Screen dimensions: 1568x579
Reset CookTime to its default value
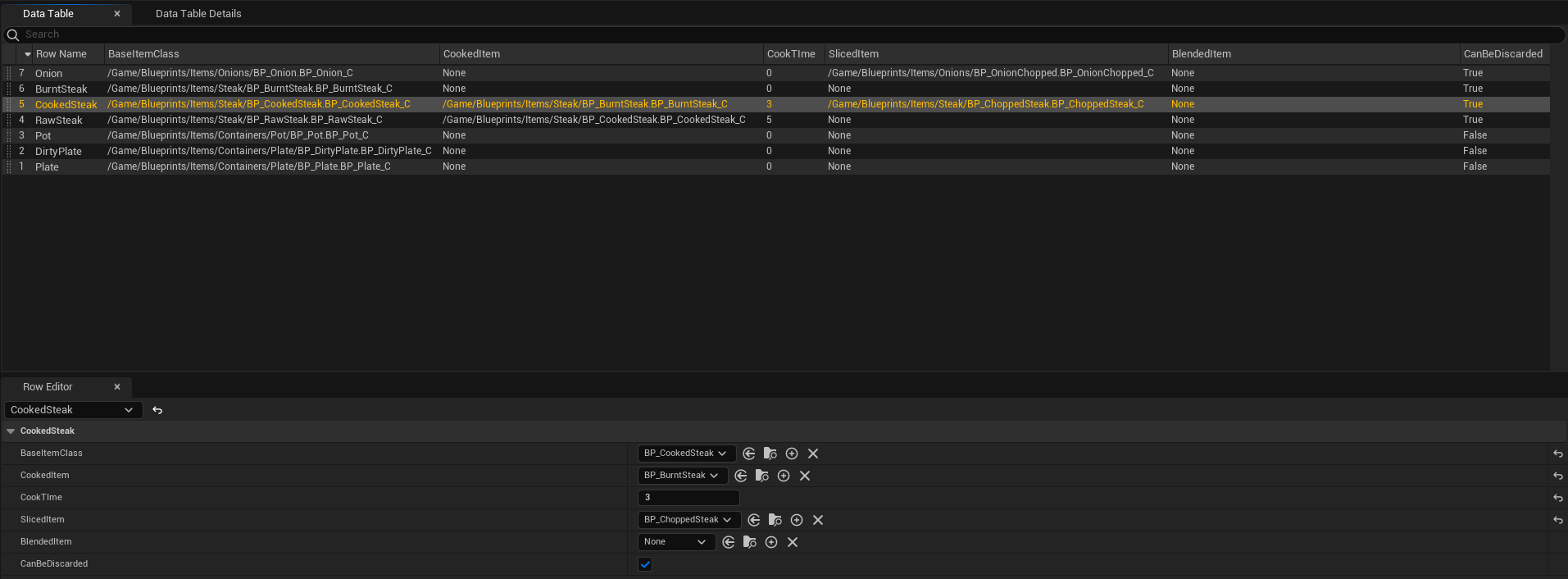click(1558, 498)
